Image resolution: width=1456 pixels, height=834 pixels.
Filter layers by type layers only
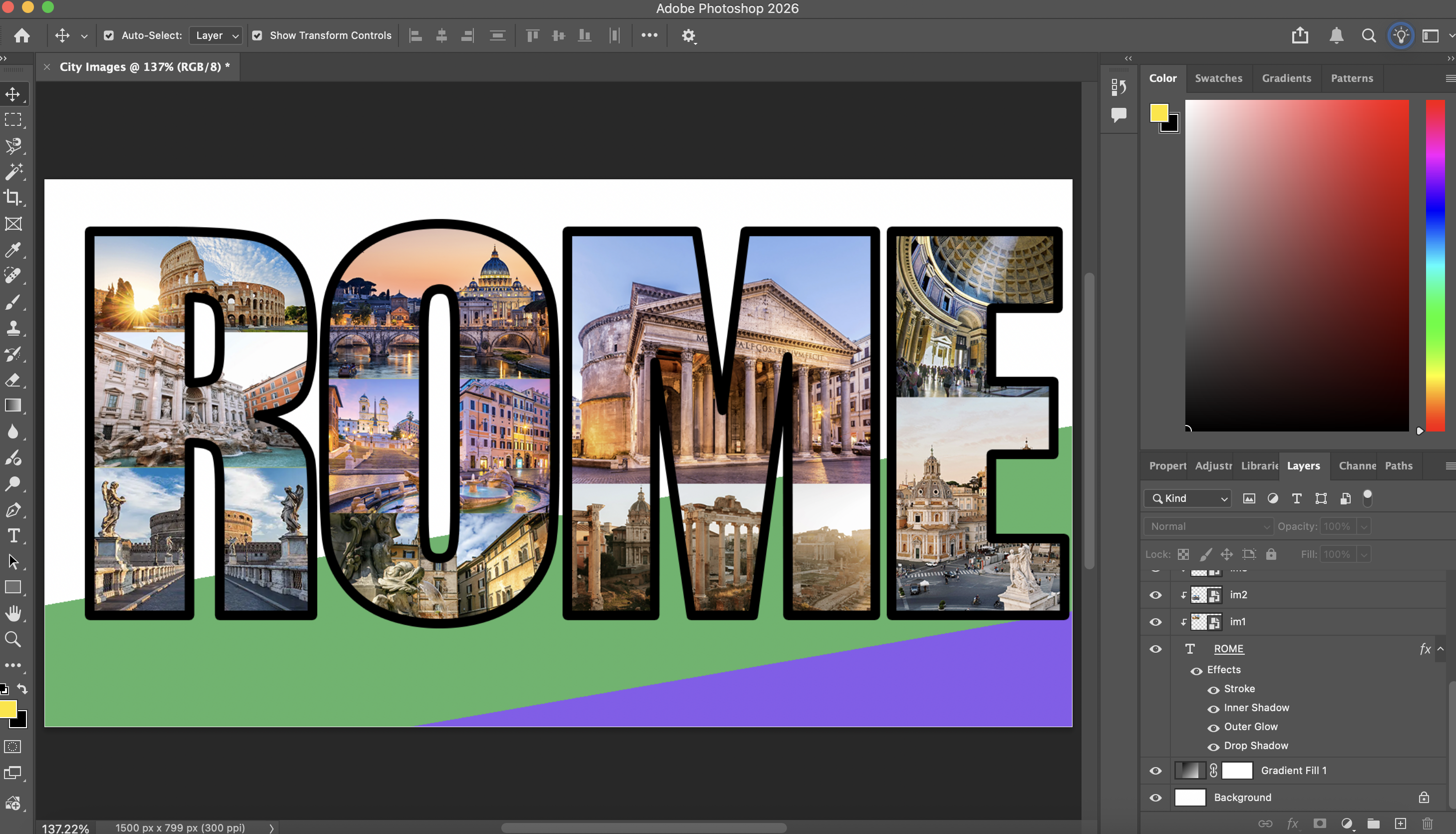(1296, 498)
